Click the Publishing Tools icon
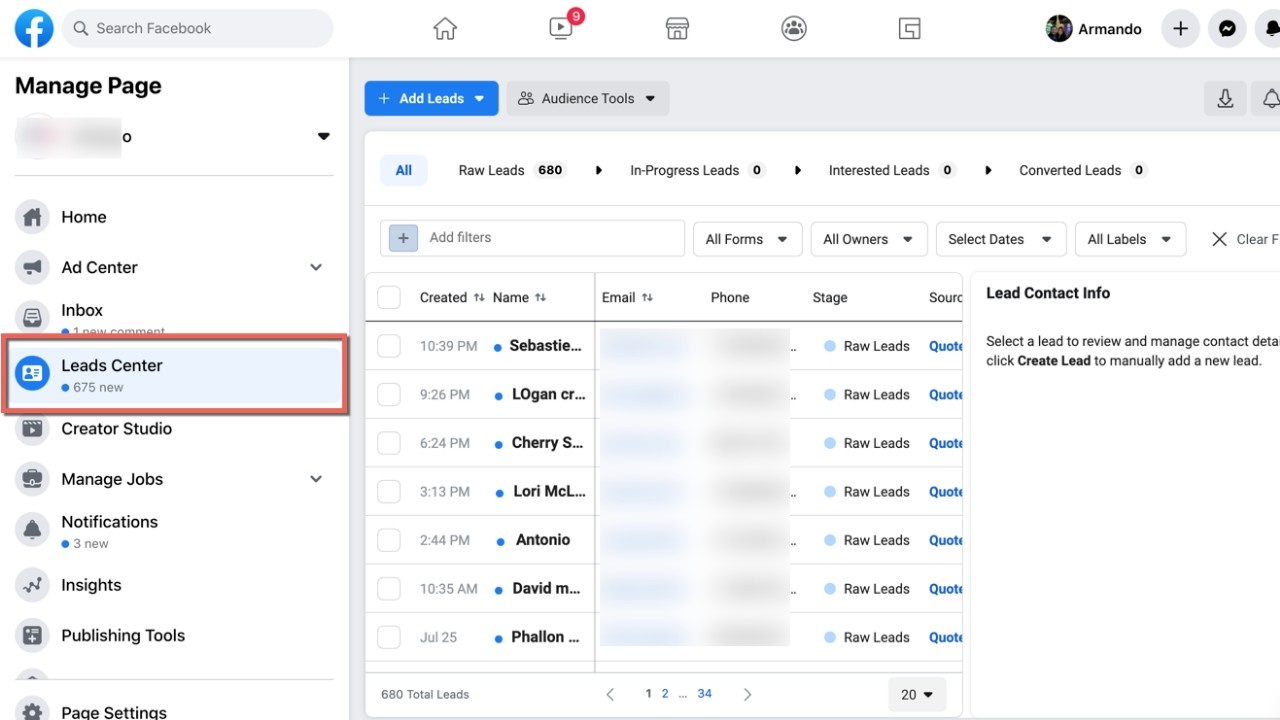The image size is (1280, 720). [x=33, y=635]
